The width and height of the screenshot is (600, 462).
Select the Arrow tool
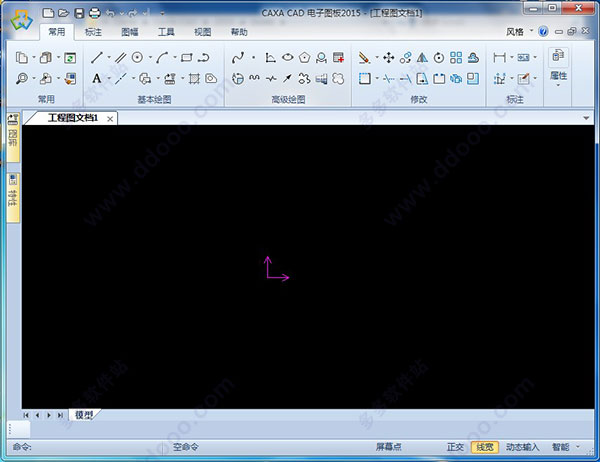click(x=287, y=79)
